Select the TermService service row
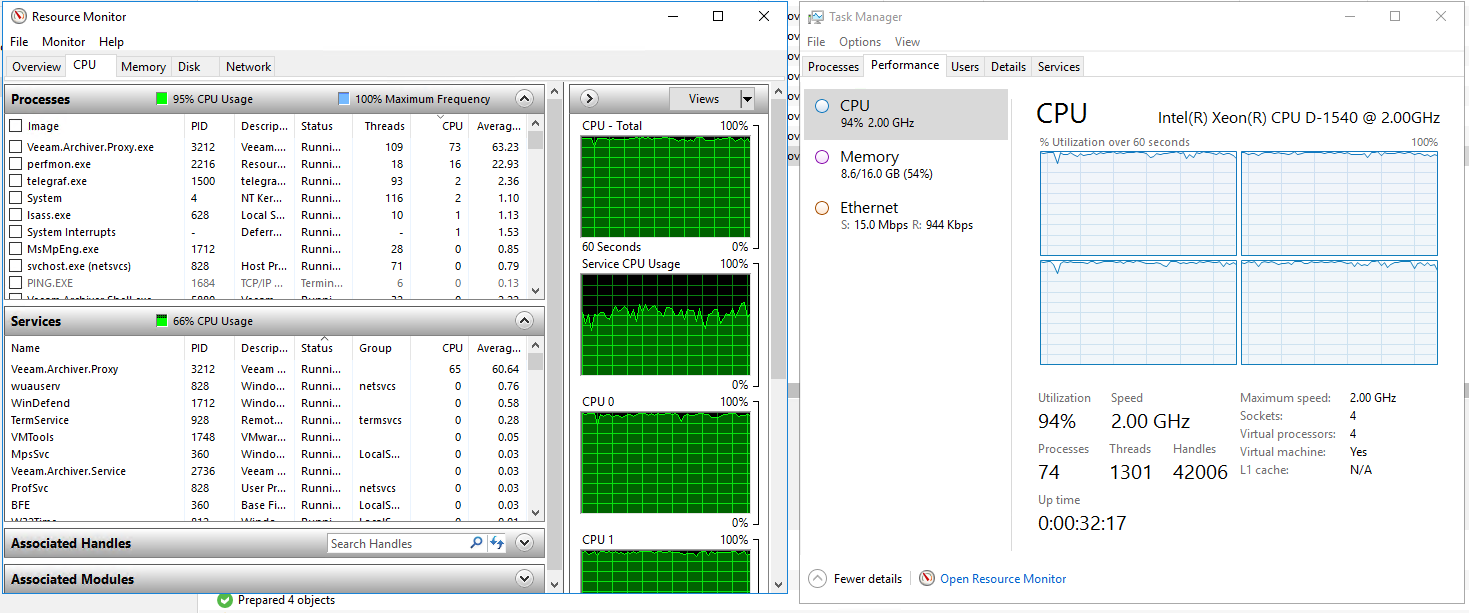 point(267,420)
